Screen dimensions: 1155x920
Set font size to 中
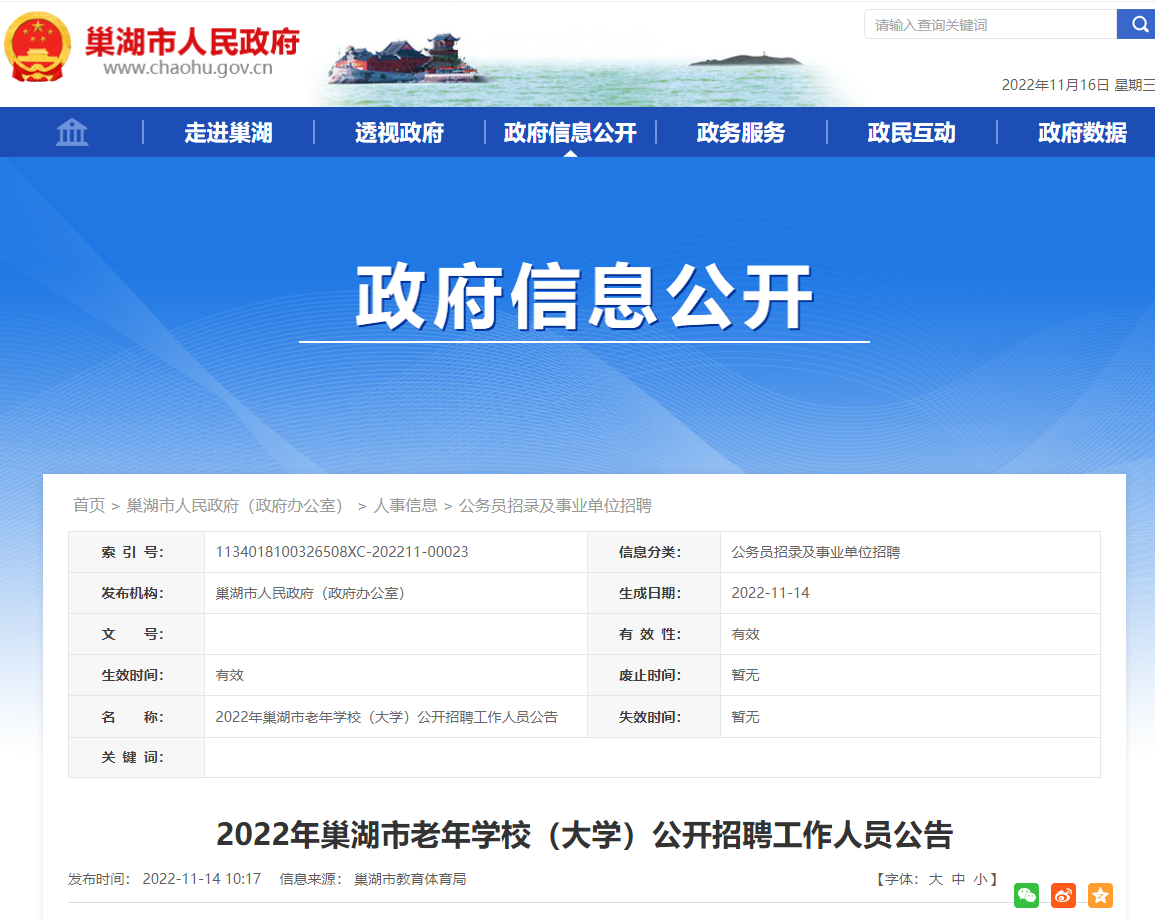[x=958, y=879]
